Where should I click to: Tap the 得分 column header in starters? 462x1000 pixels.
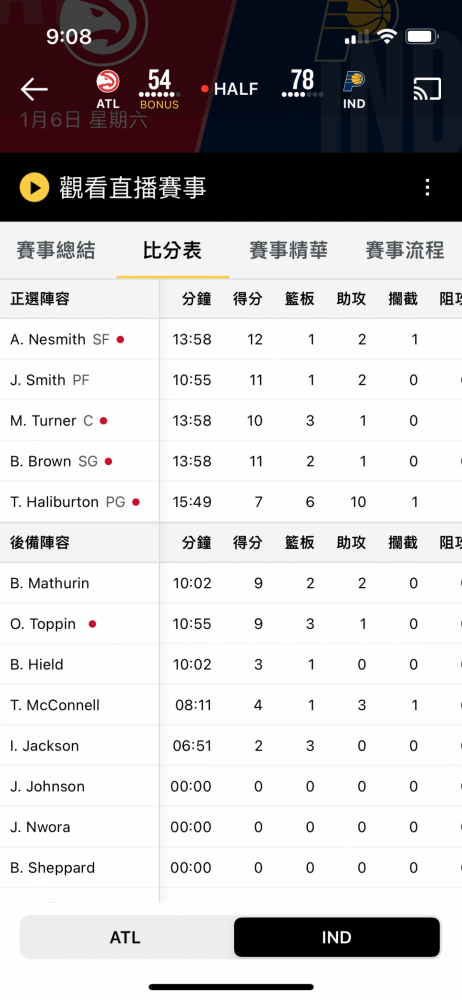248,298
